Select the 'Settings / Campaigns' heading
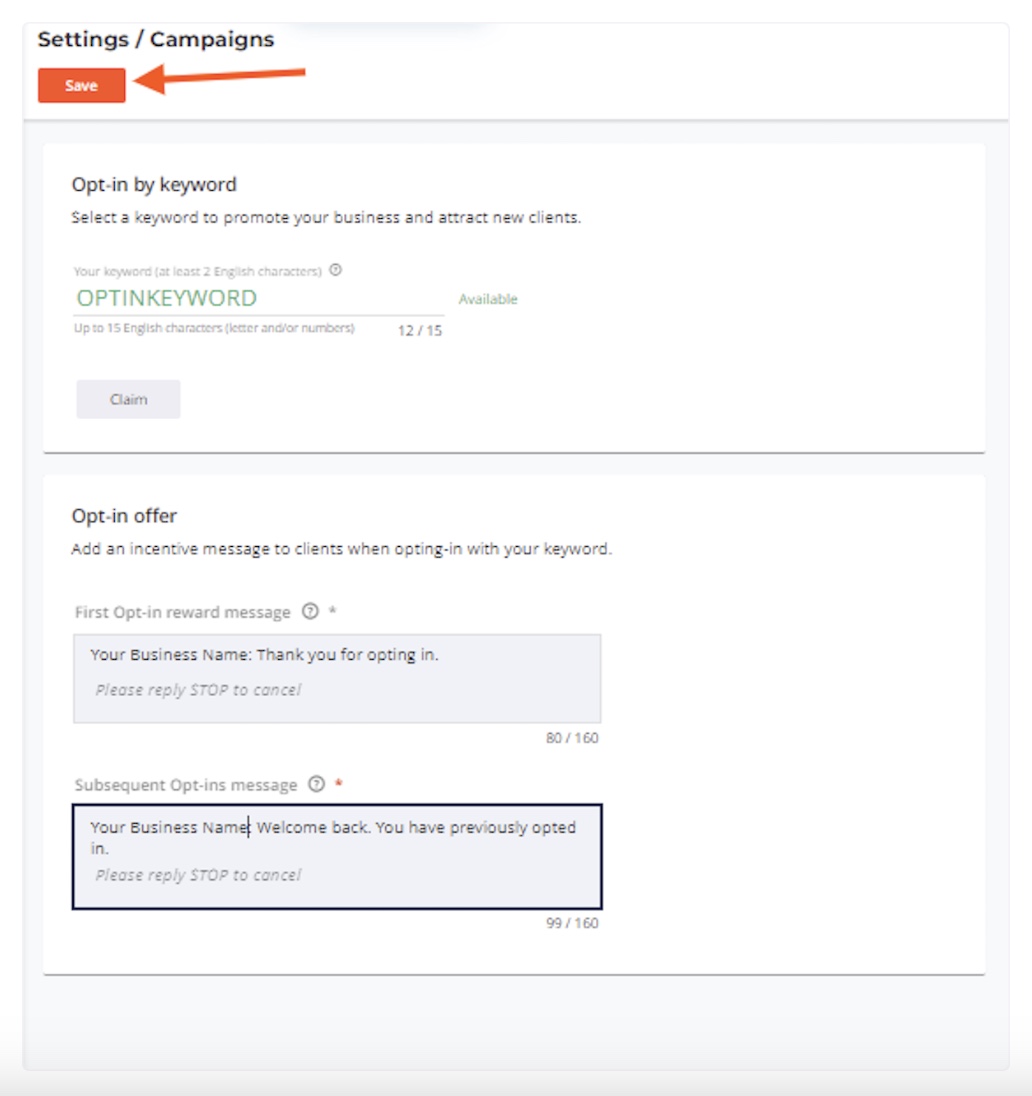Image resolution: width=1032 pixels, height=1096 pixels. (x=156, y=39)
